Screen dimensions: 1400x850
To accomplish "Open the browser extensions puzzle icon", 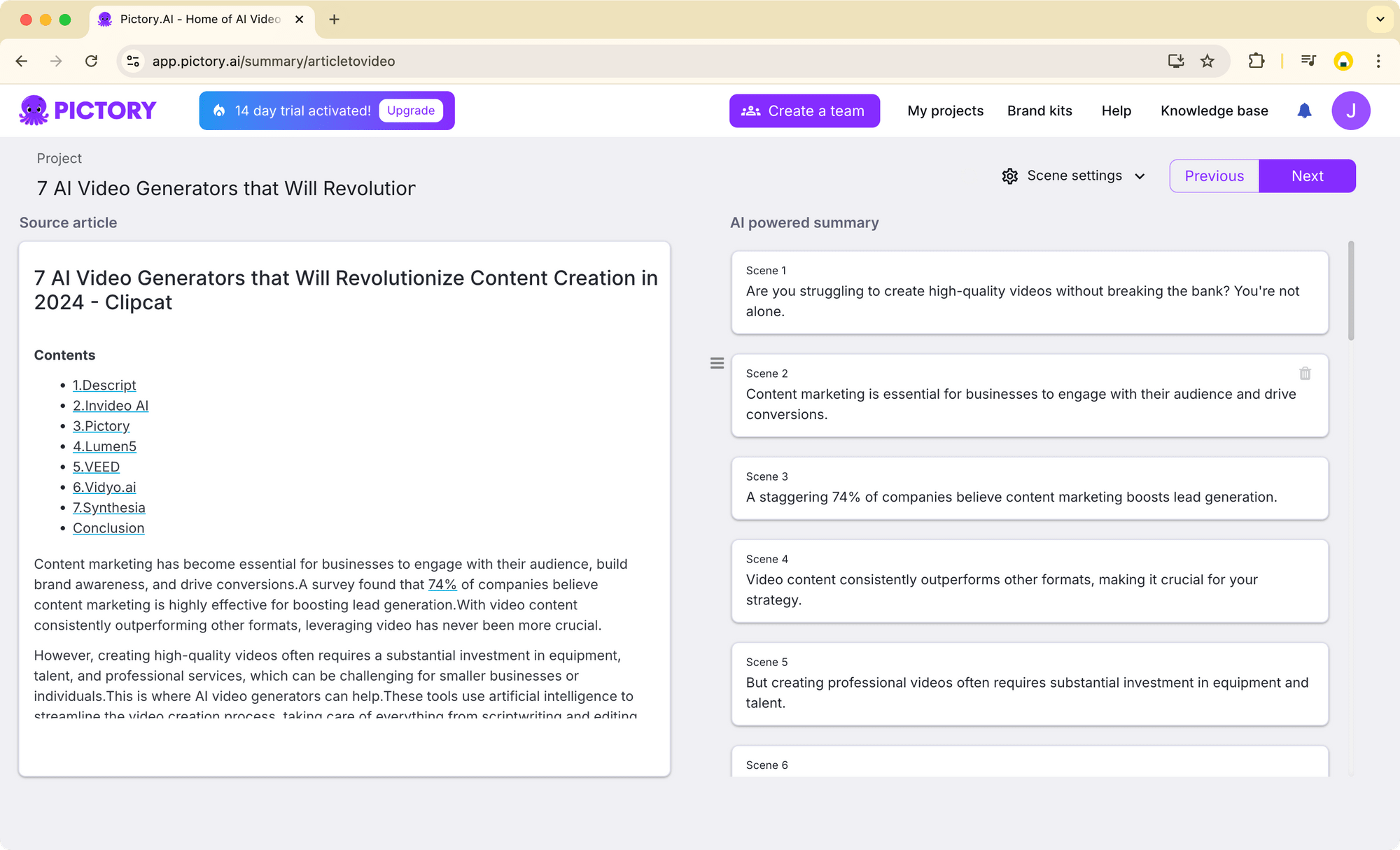I will 1256,61.
